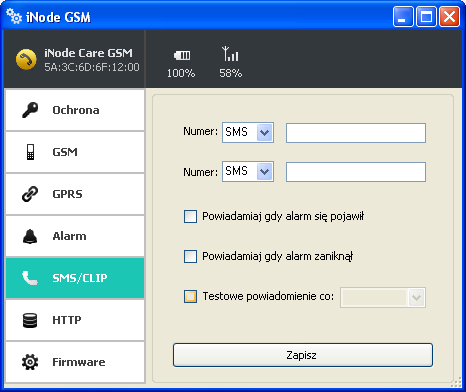Click the bell icon beside Alarm

[30, 236]
